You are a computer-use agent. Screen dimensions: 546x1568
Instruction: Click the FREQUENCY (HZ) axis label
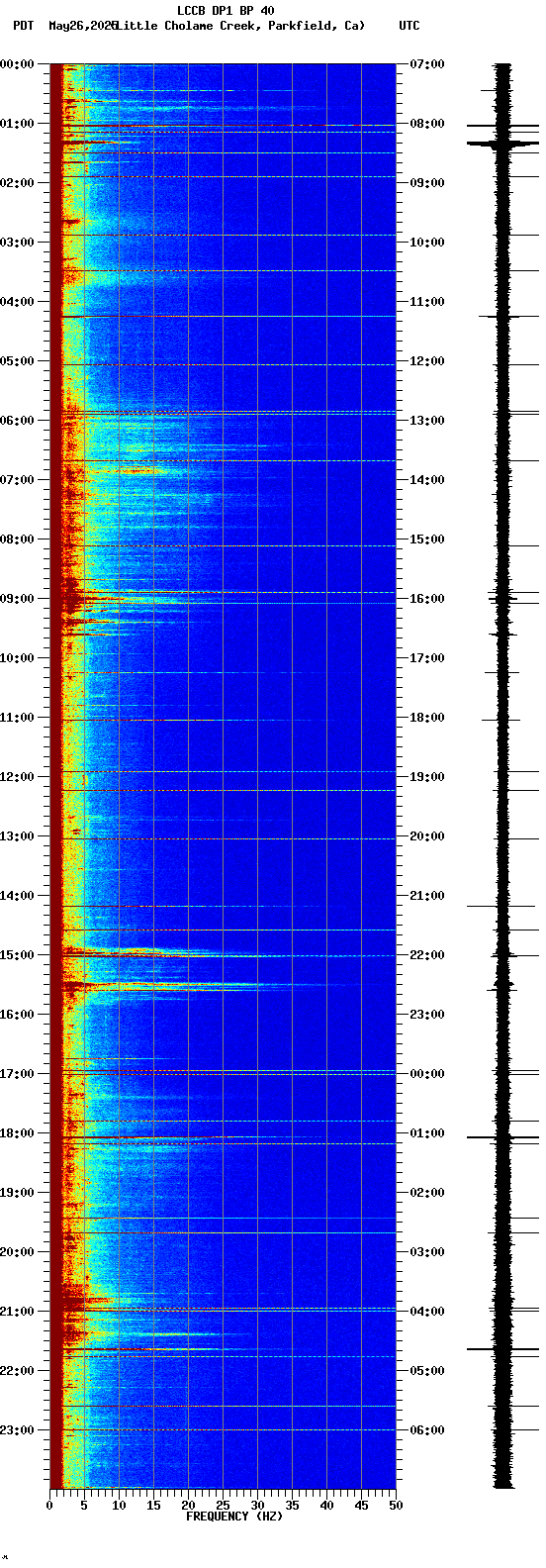tap(233, 1517)
